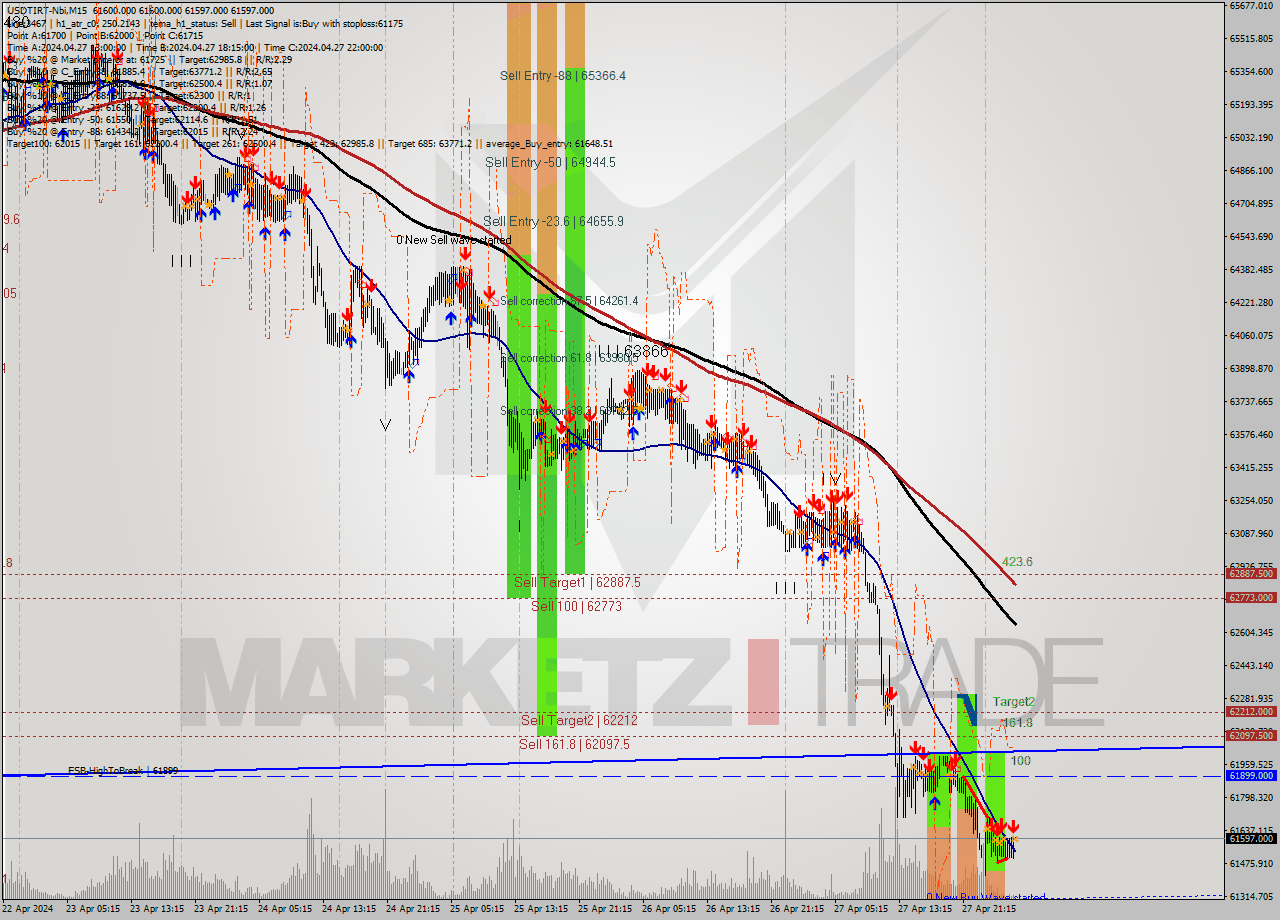Click the 'Sell Target2 | 62212' label
Screen dimensions: 1280x920
click(x=579, y=720)
